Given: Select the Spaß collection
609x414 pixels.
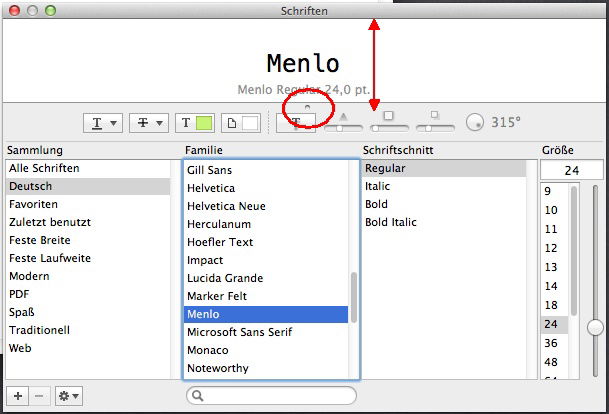Looking at the screenshot, I should 88,312.
